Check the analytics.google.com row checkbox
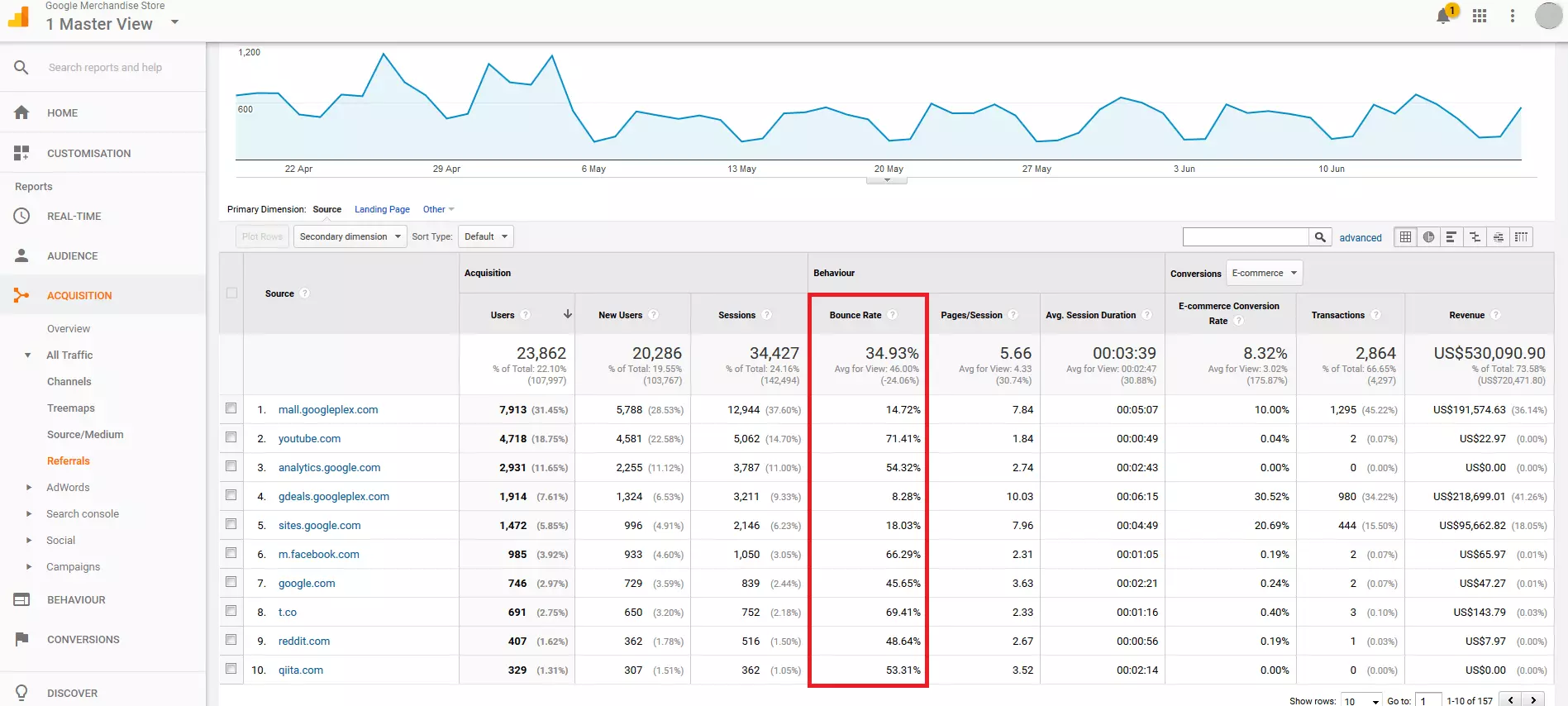1568x706 pixels. click(x=231, y=466)
